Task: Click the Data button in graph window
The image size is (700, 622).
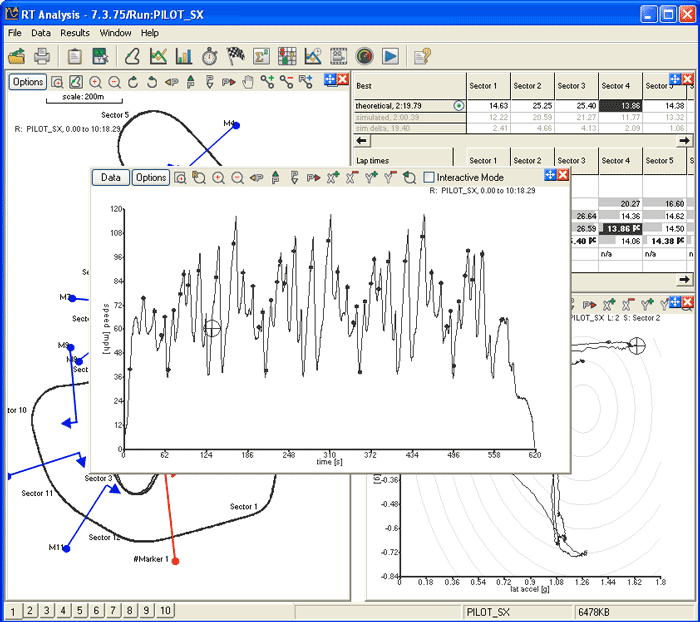Action: [111, 177]
